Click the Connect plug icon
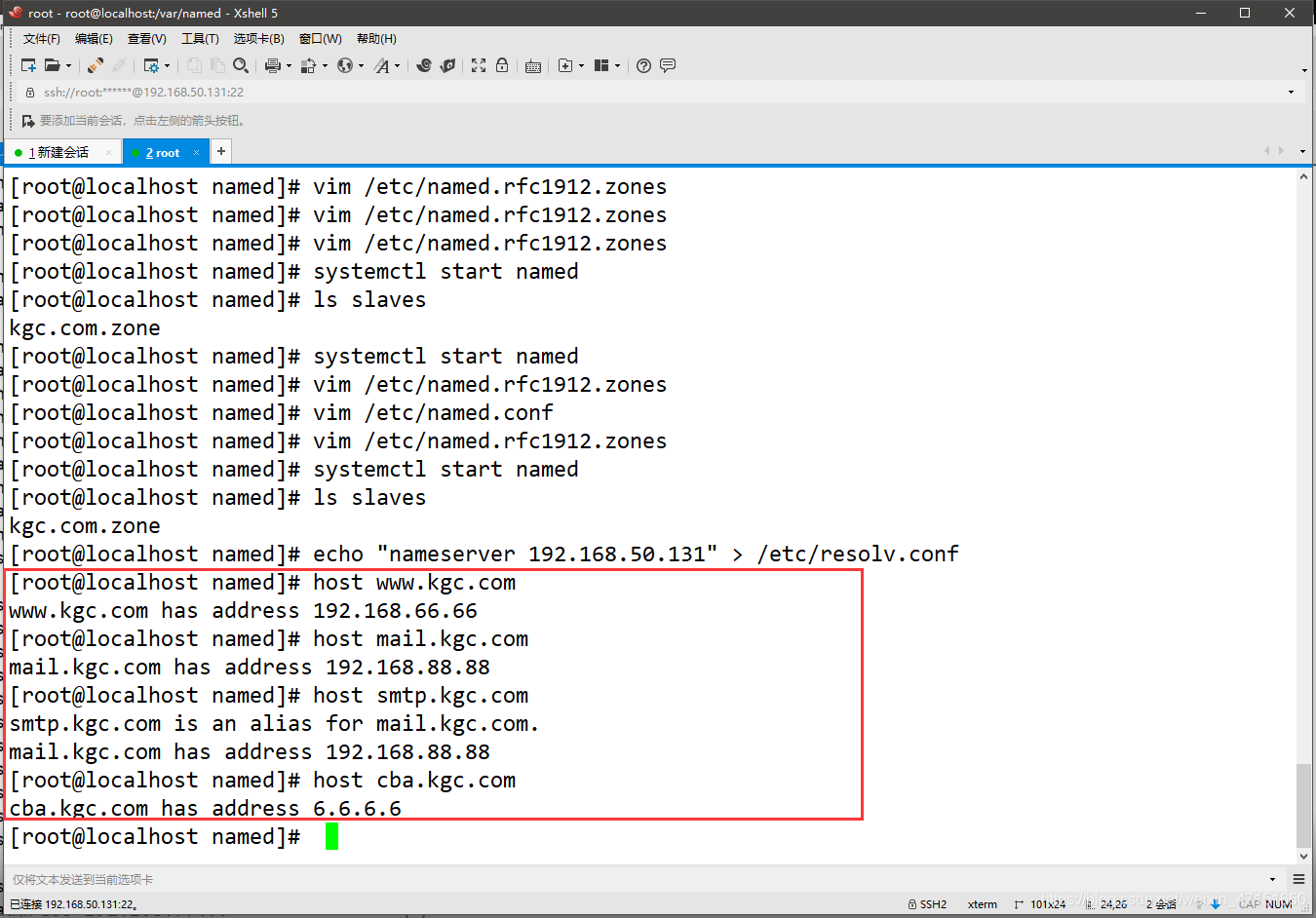 pos(95,65)
